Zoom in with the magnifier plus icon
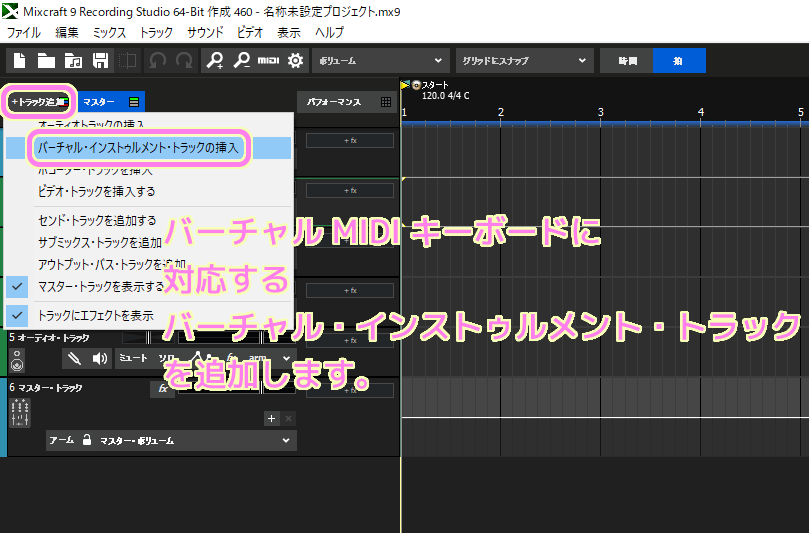Image resolution: width=809 pixels, height=533 pixels. coord(215,60)
